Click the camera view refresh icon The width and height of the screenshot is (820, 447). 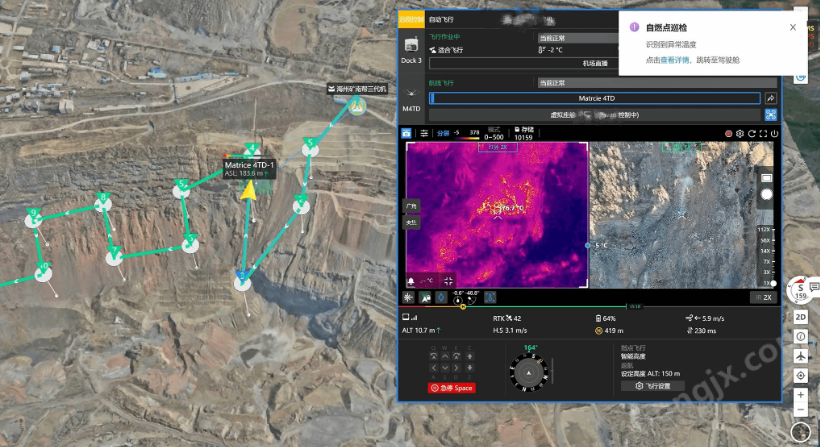751,133
